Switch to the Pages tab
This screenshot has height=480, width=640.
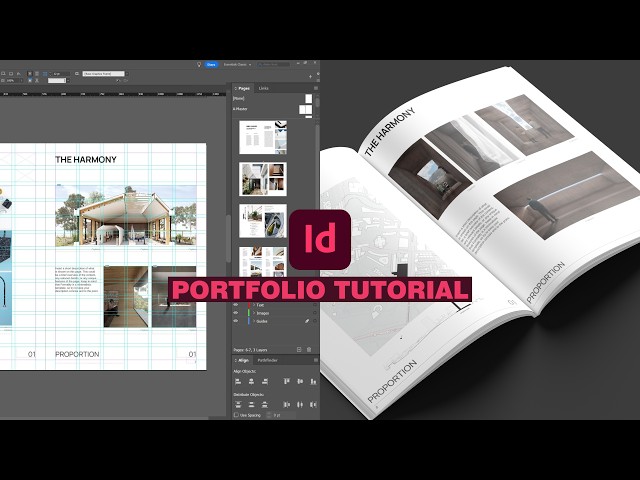244,88
